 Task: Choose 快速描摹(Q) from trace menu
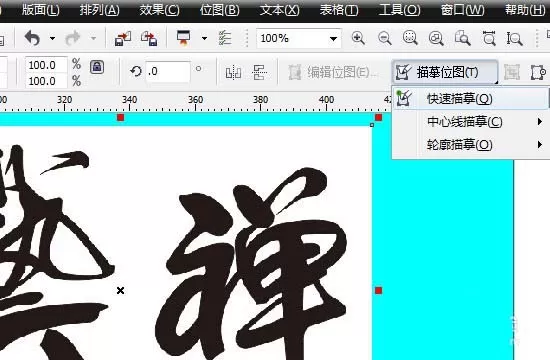coord(470,99)
